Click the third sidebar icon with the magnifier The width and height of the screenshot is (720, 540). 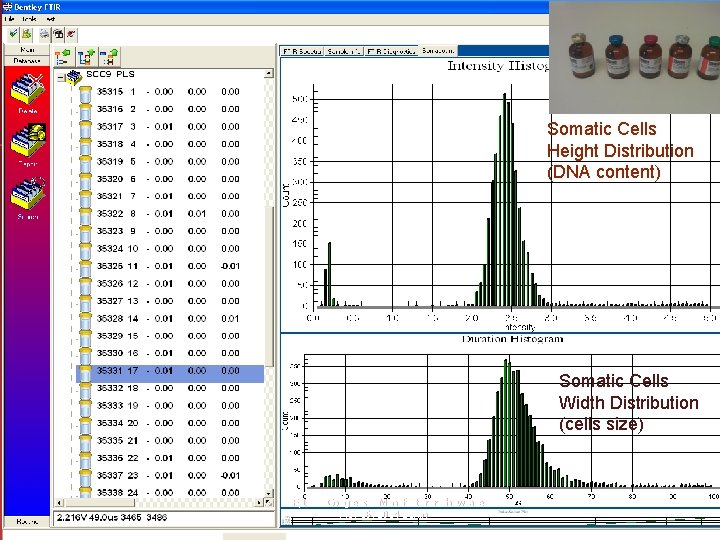tap(28, 193)
